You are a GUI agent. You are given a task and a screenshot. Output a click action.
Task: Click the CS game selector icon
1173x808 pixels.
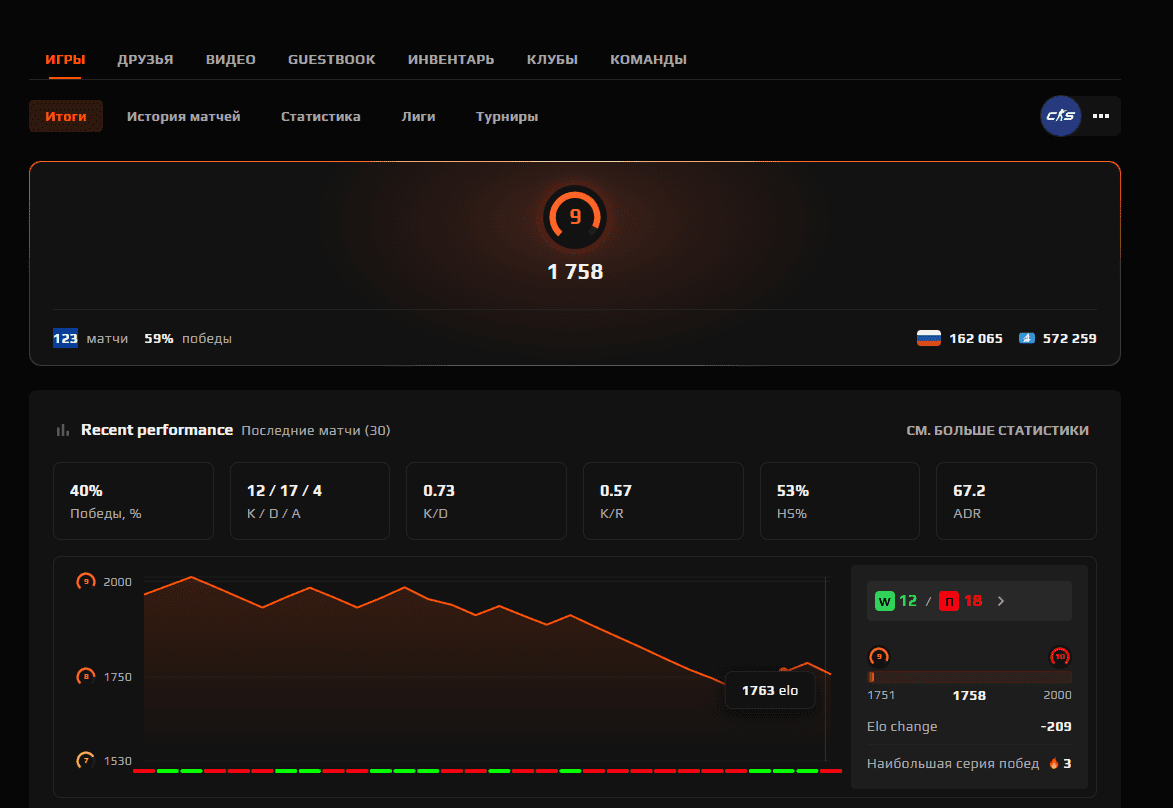point(1060,116)
